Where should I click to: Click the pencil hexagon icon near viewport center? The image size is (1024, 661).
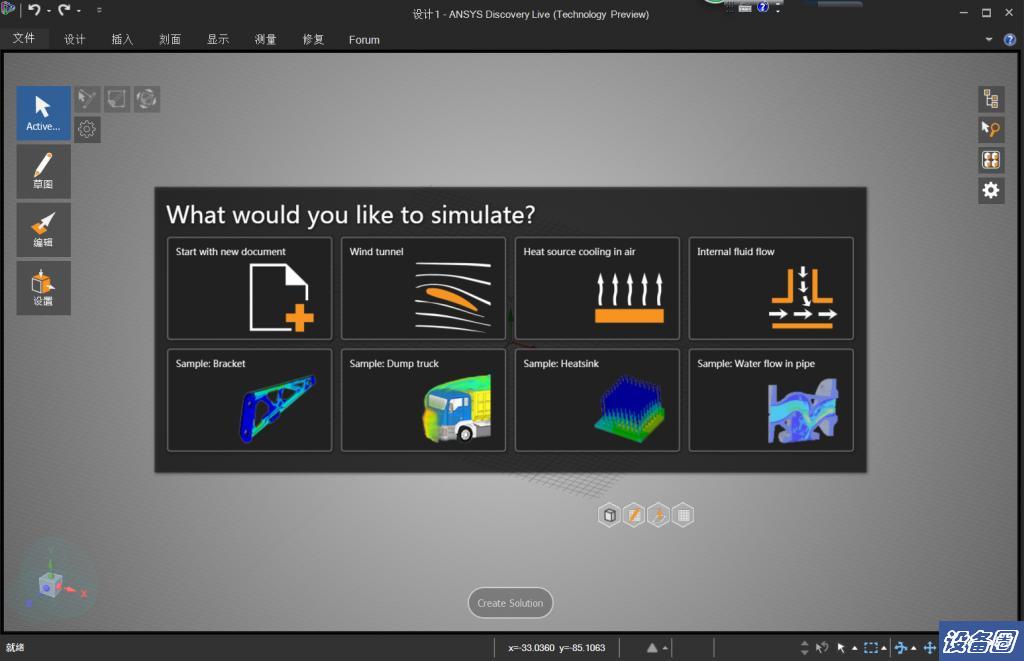634,515
